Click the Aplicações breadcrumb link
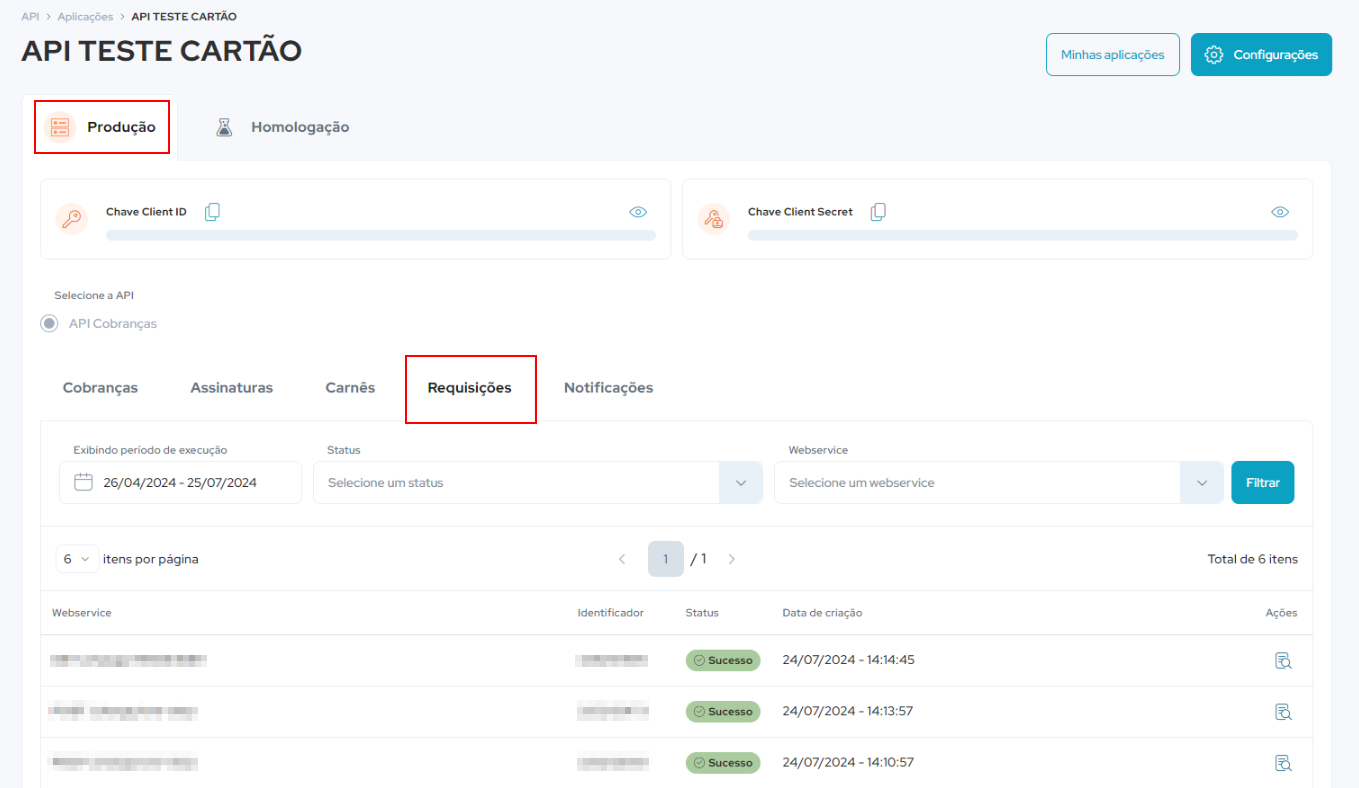 coord(85,17)
